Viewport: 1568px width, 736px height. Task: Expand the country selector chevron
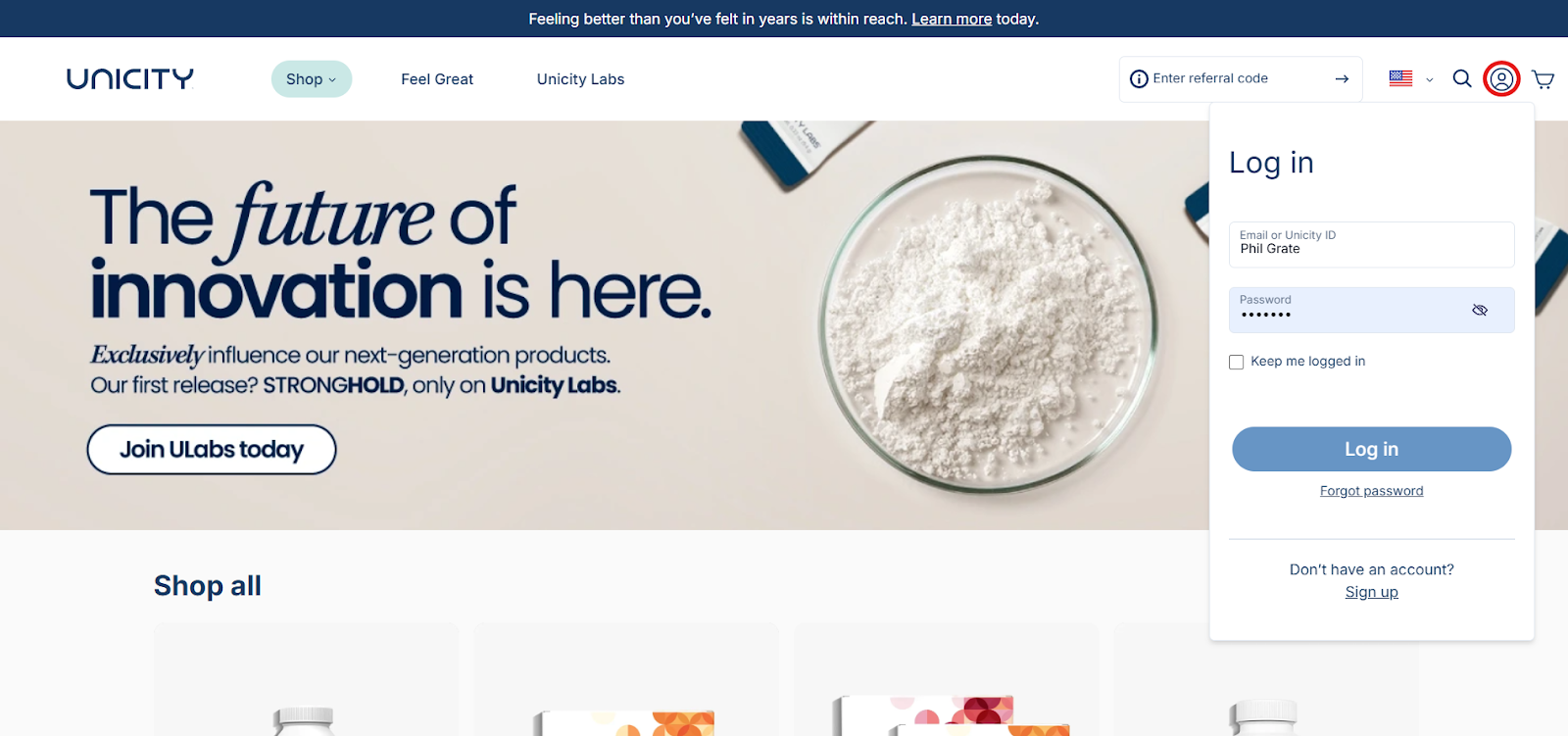click(x=1430, y=79)
